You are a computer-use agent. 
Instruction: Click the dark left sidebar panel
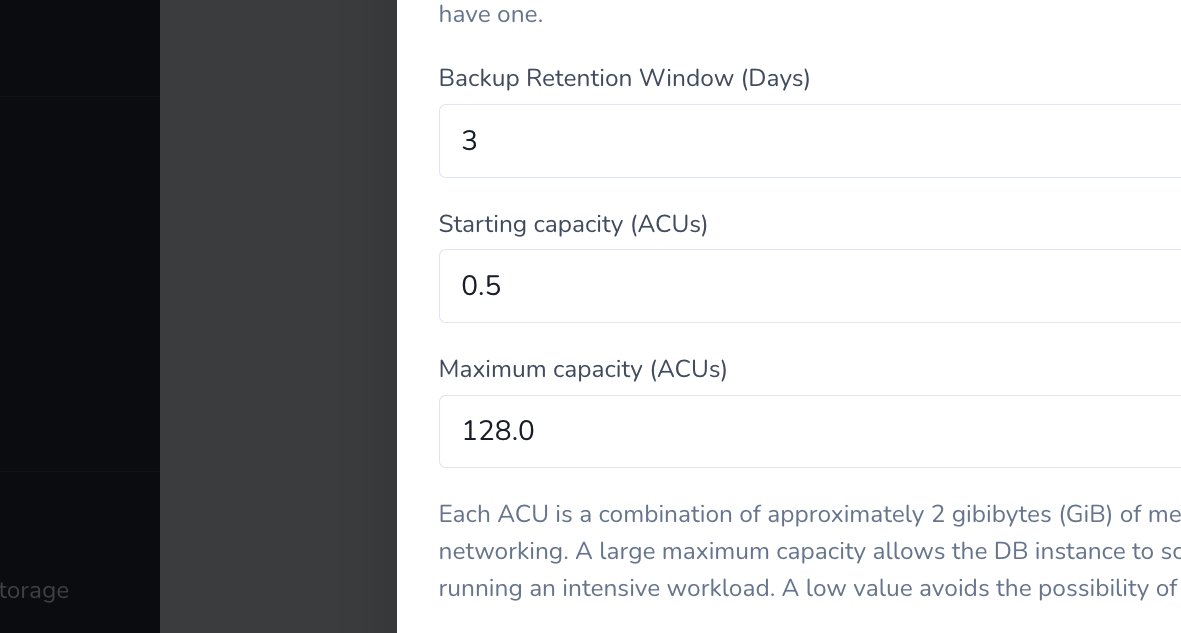(80, 300)
